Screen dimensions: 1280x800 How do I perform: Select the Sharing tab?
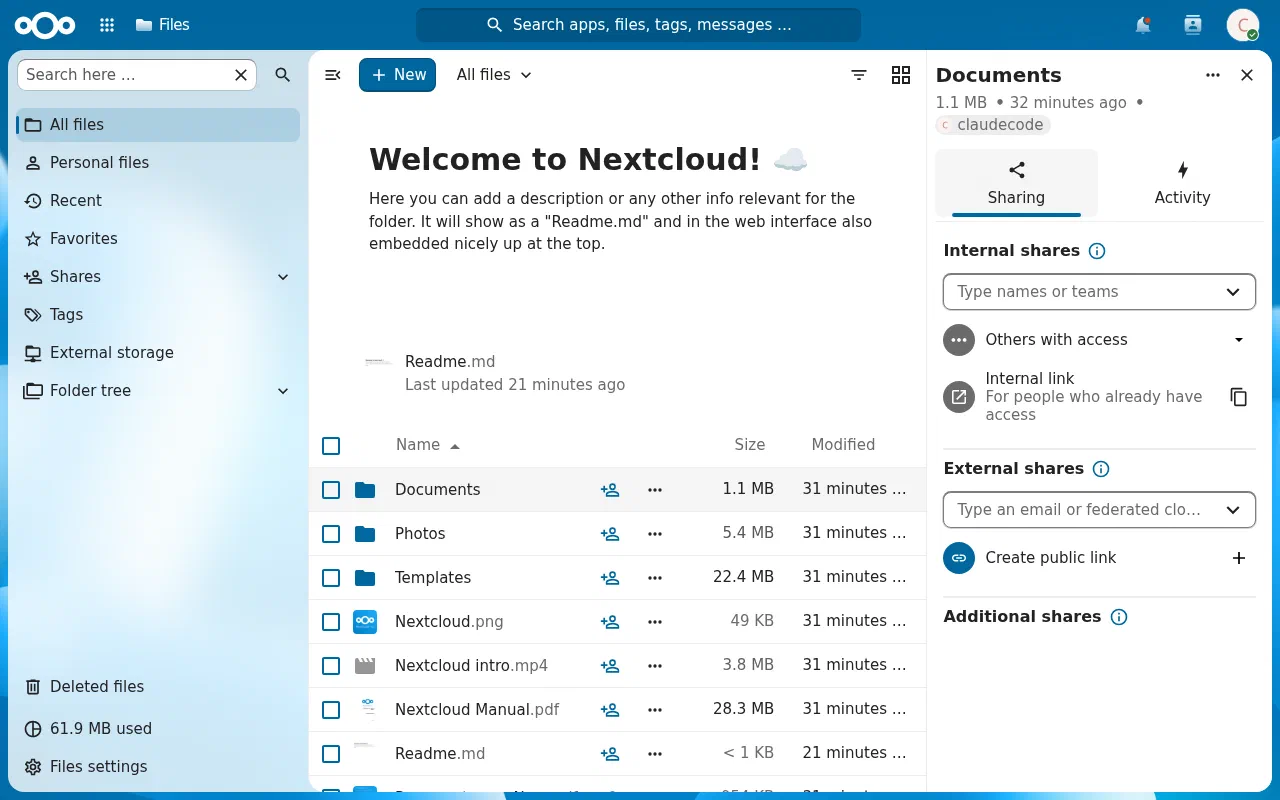(x=1016, y=183)
